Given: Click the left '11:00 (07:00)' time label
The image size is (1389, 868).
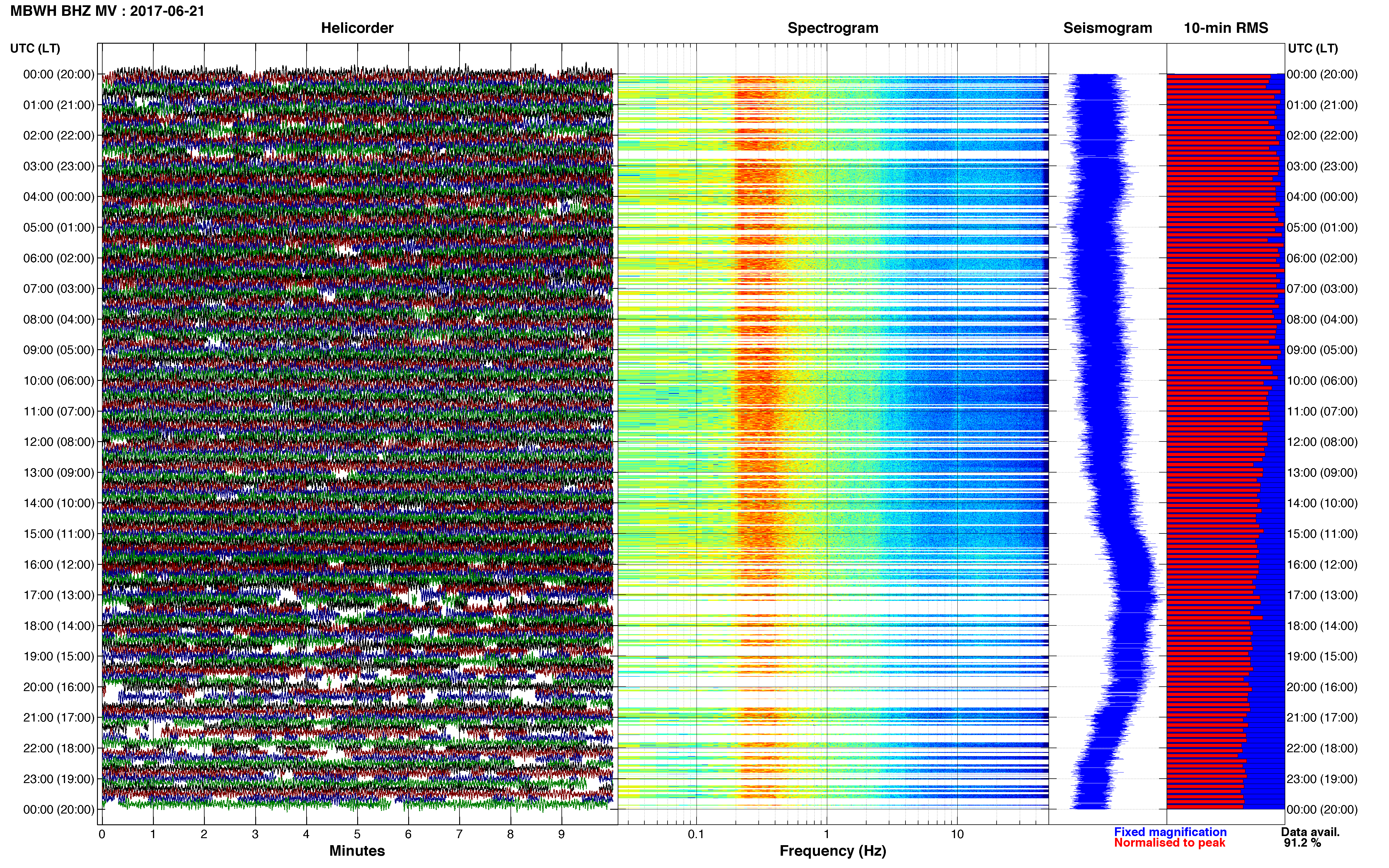Looking at the screenshot, I should [59, 412].
